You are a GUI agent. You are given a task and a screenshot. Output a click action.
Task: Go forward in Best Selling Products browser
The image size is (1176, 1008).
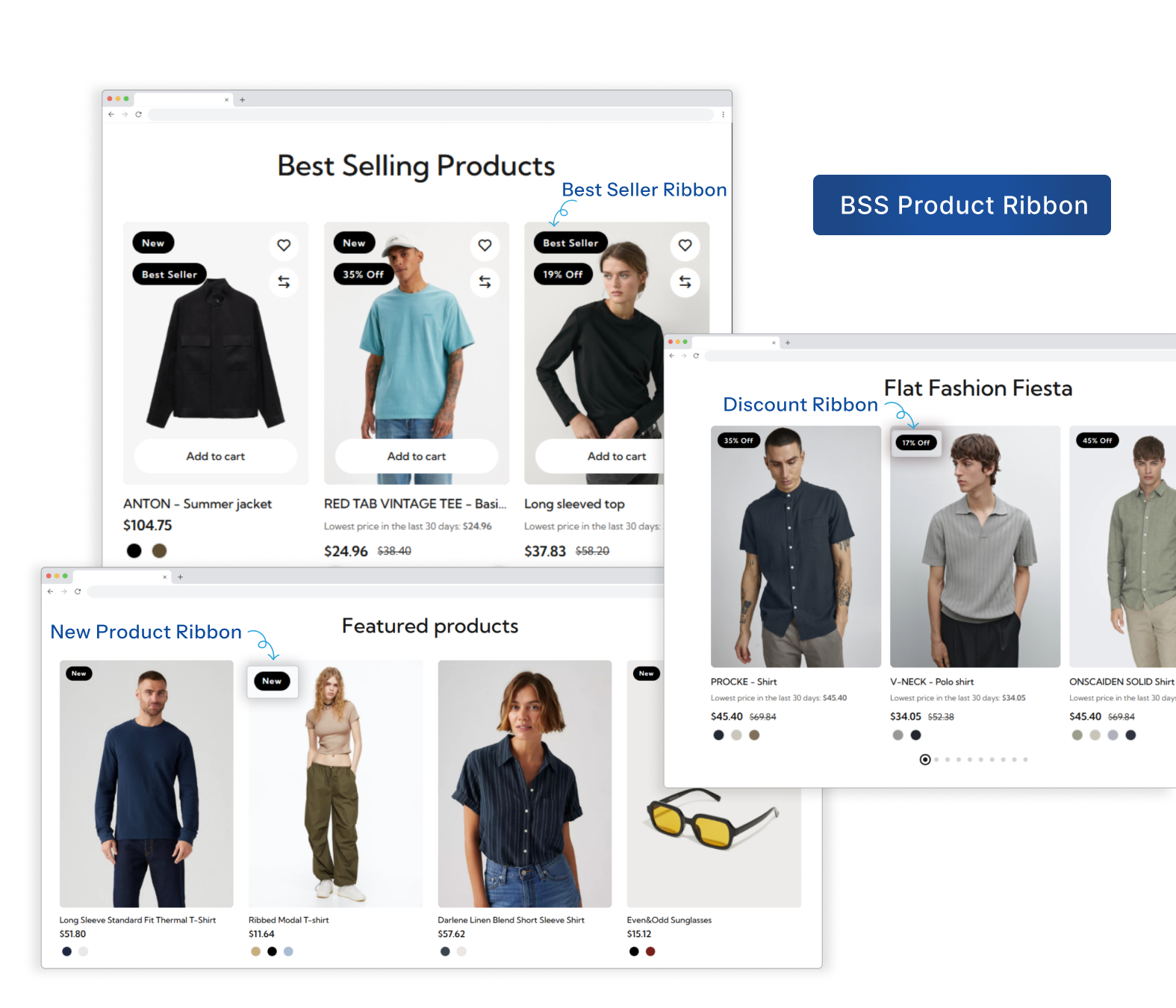[125, 114]
